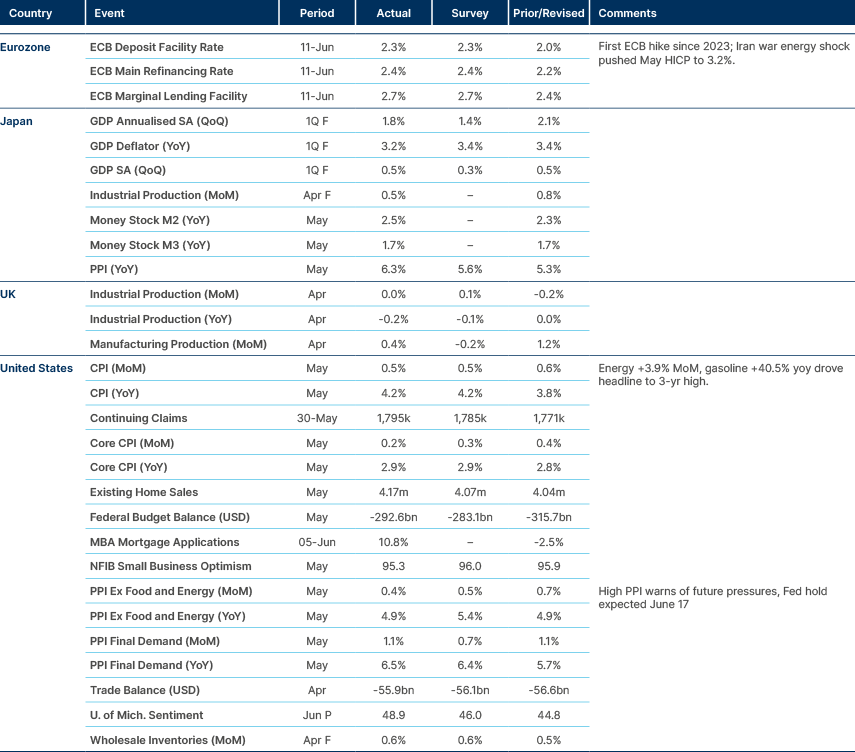Select the UK country label
Screen dimensions: 855x752
pos(8,294)
